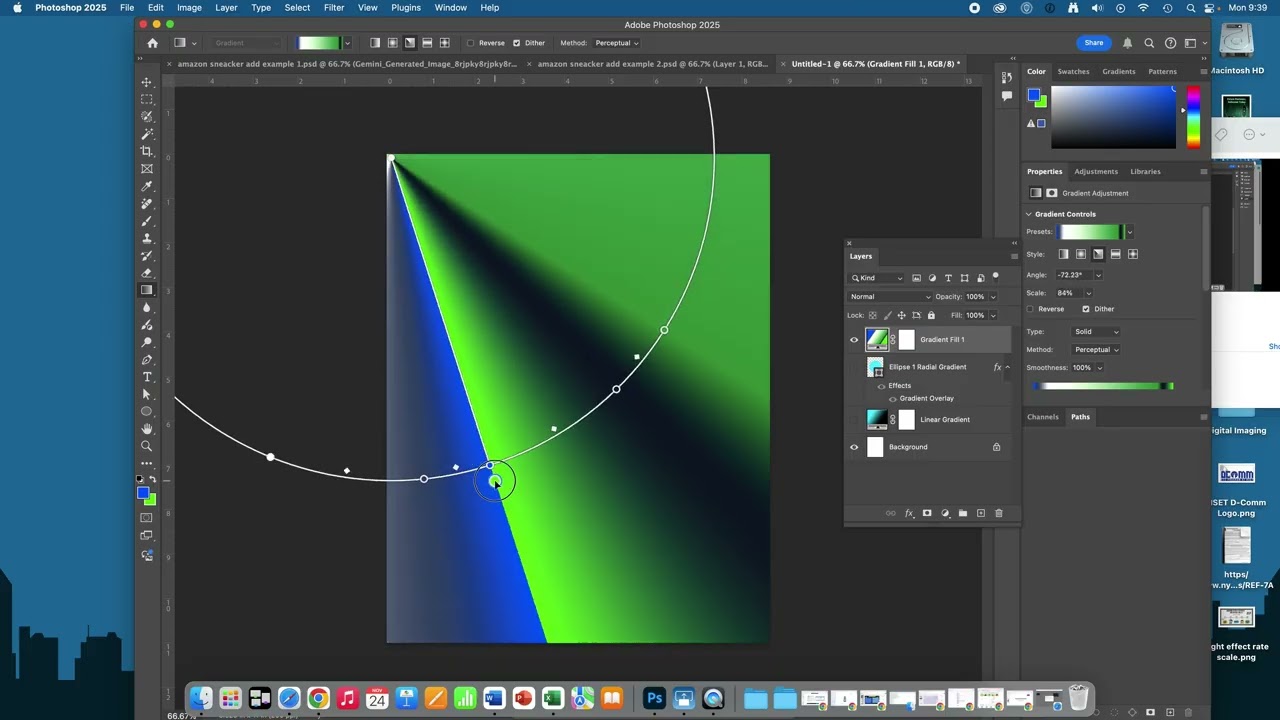Viewport: 1280px width, 720px height.
Task: Select the Brush tool
Action: coord(147,221)
